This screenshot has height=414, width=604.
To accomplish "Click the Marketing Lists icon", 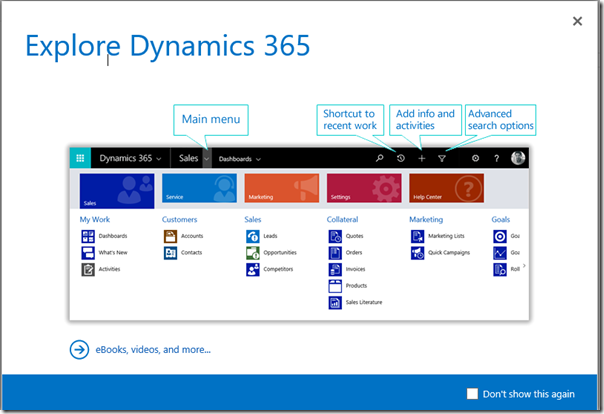I will click(x=418, y=236).
